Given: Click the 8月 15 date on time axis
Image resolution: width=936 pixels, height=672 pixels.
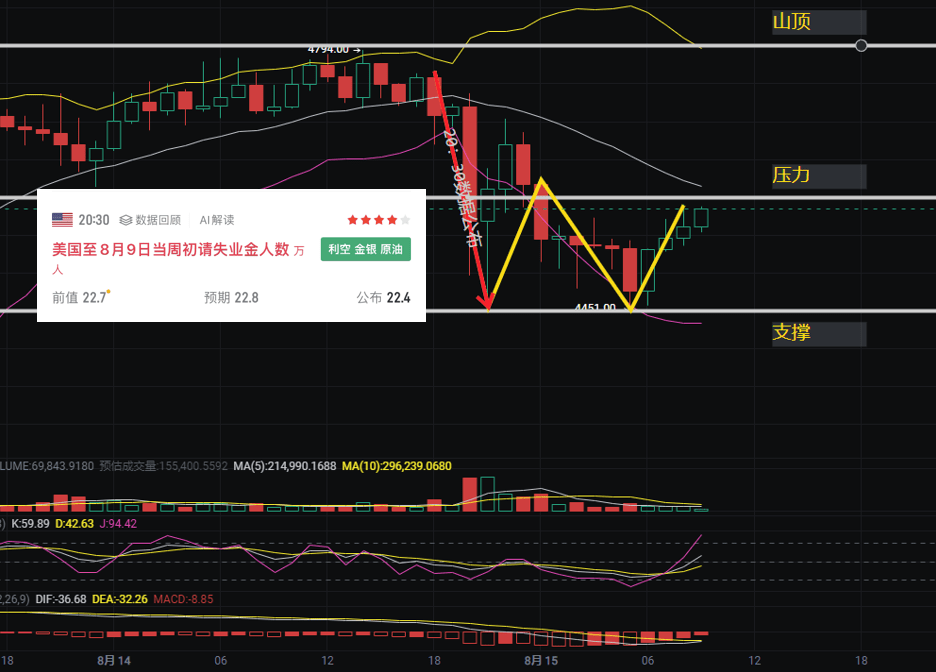Looking at the screenshot, I should (x=541, y=661).
